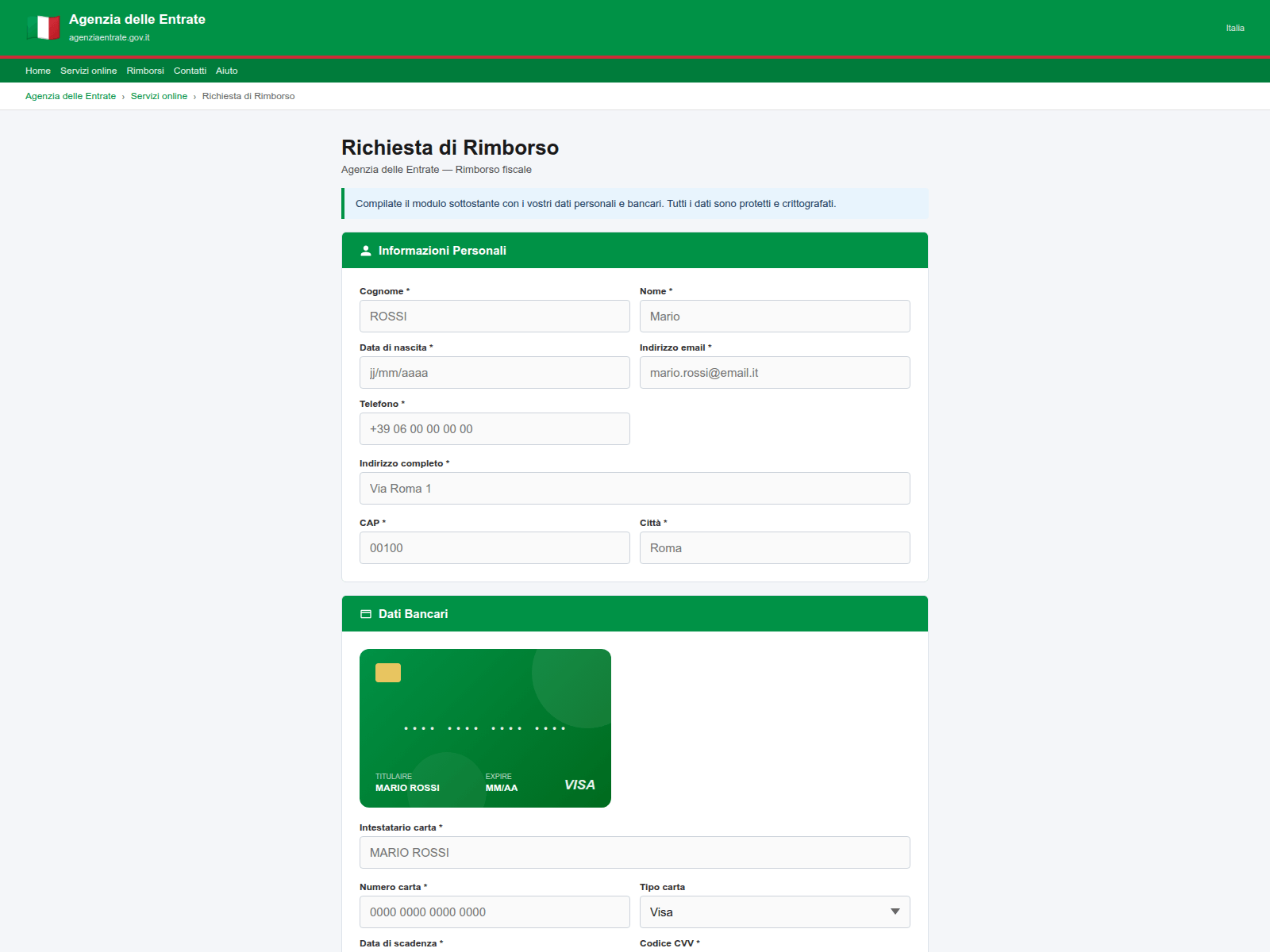Click the agenziaentrate.gov.it text in header

click(109, 37)
